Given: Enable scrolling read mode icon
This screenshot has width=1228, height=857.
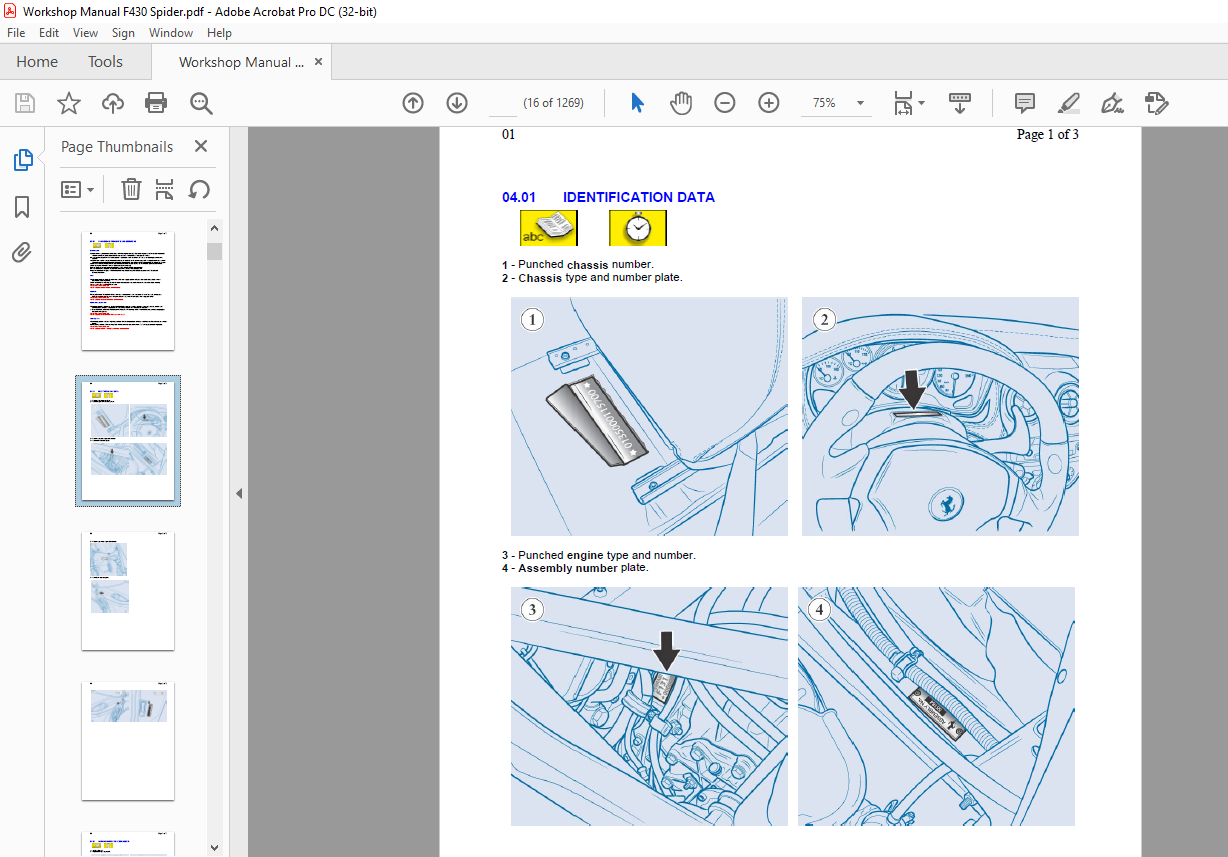Looking at the screenshot, I should [959, 103].
